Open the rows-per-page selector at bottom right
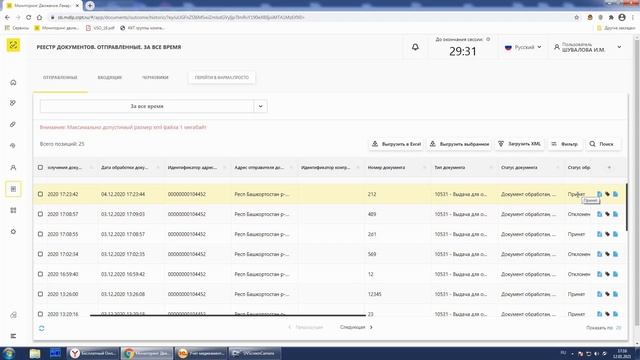Image resolution: width=640 pixels, height=360 pixels. 604,328
